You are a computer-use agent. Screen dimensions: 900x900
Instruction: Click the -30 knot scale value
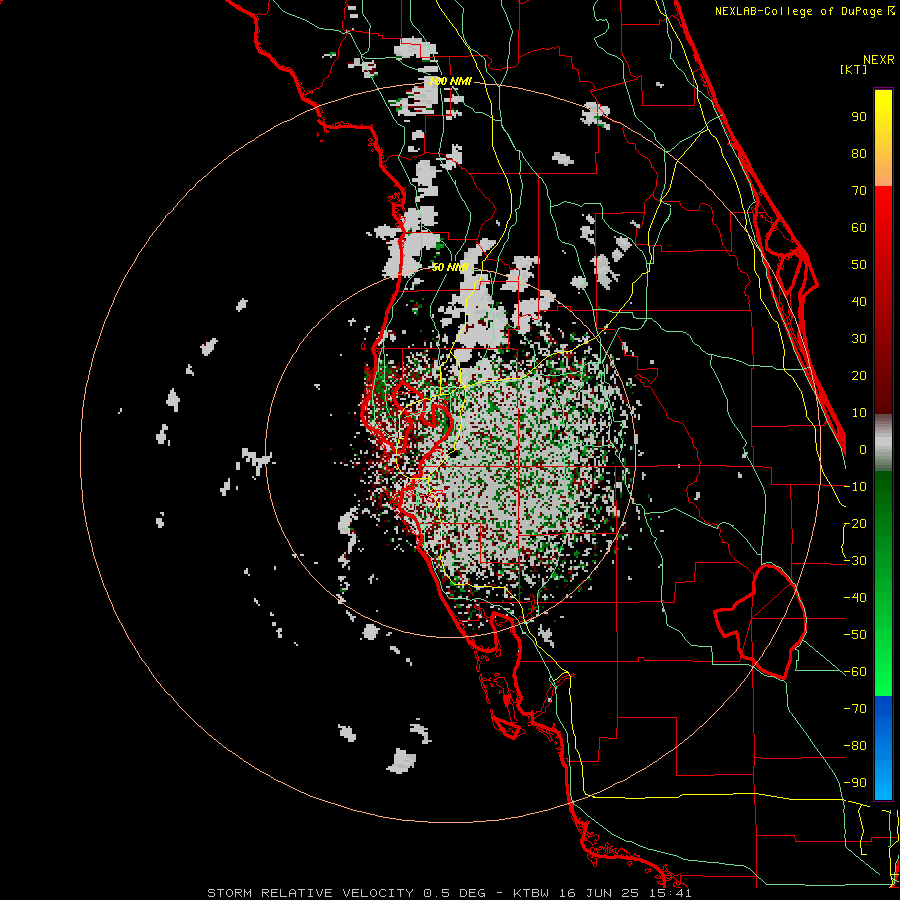855,561
